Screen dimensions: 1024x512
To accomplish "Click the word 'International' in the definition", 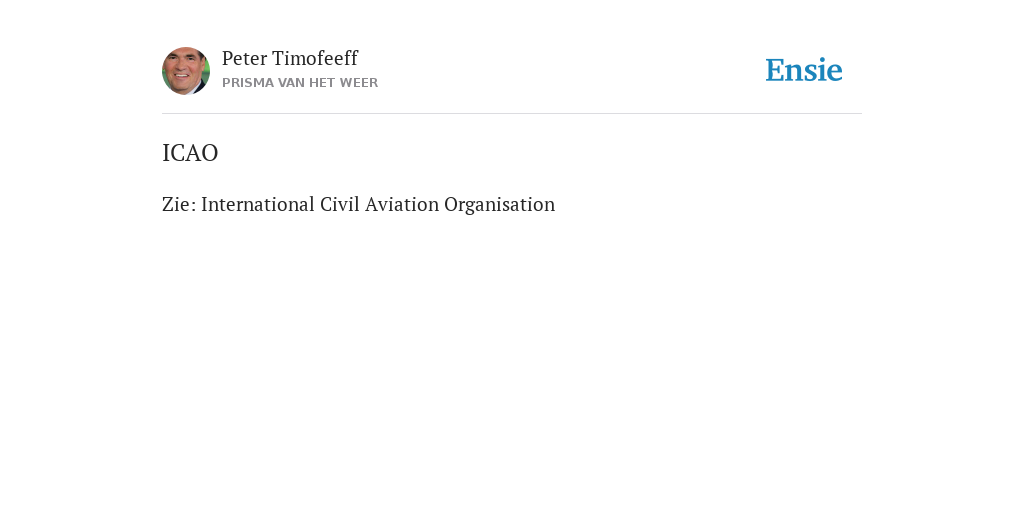I will click(257, 204).
